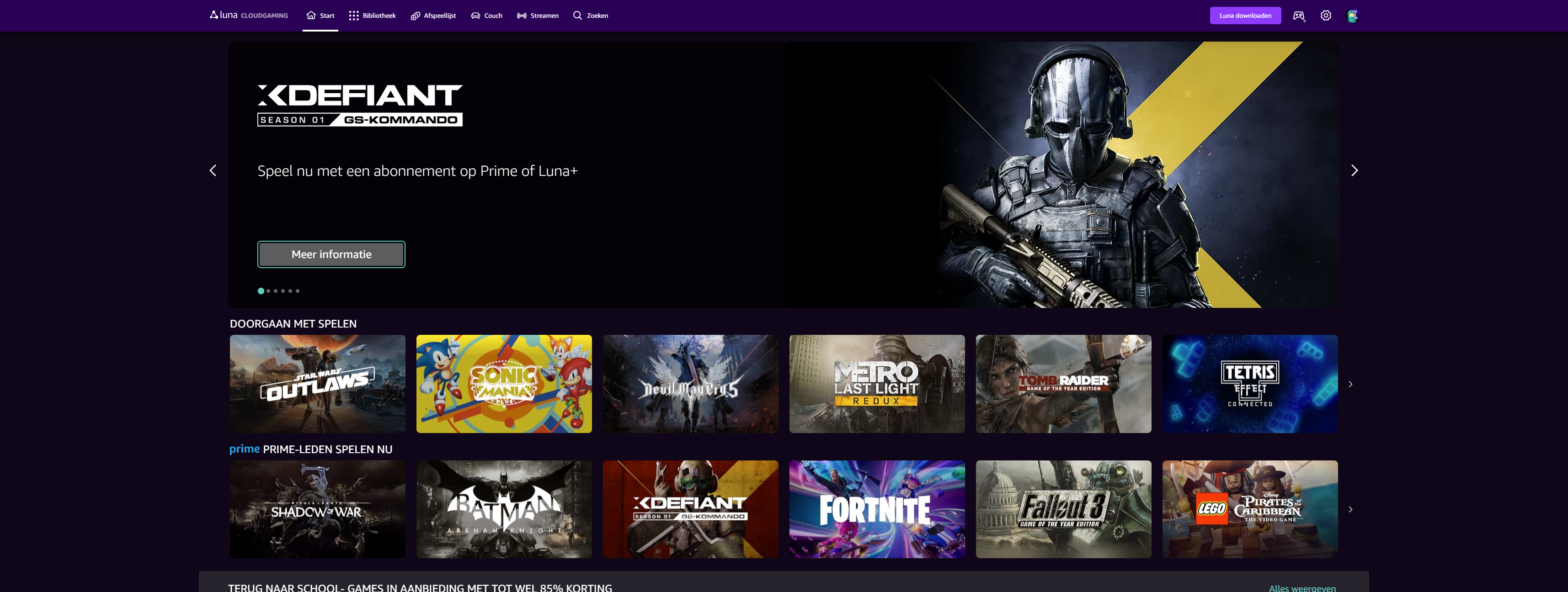This screenshot has width=1568, height=592.
Task: Open the Star Wars Outlaws game tile
Action: click(318, 384)
